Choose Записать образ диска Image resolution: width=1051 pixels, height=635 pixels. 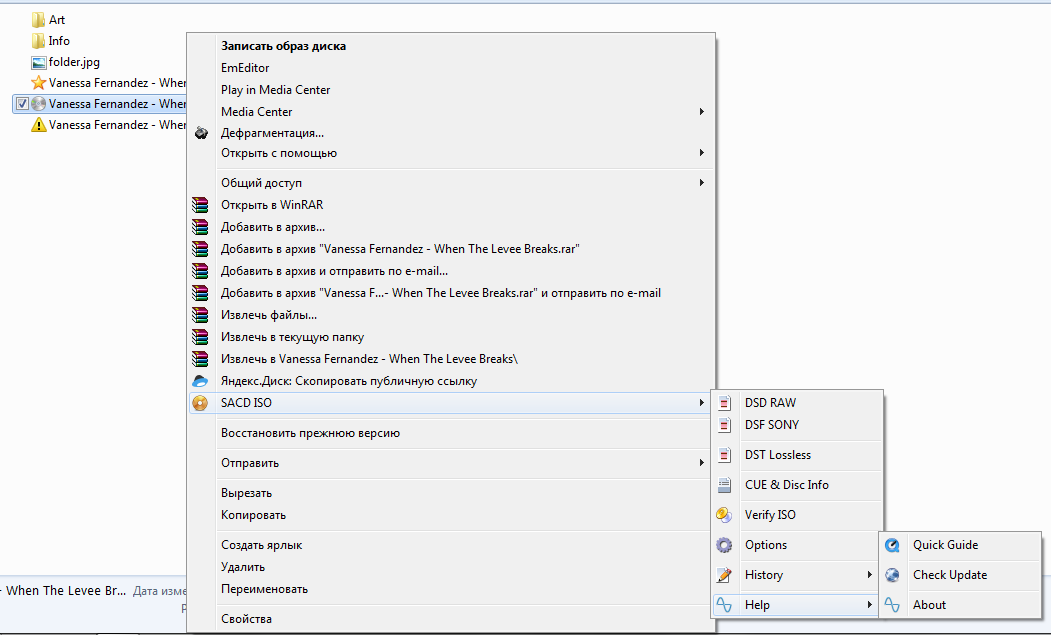[284, 46]
